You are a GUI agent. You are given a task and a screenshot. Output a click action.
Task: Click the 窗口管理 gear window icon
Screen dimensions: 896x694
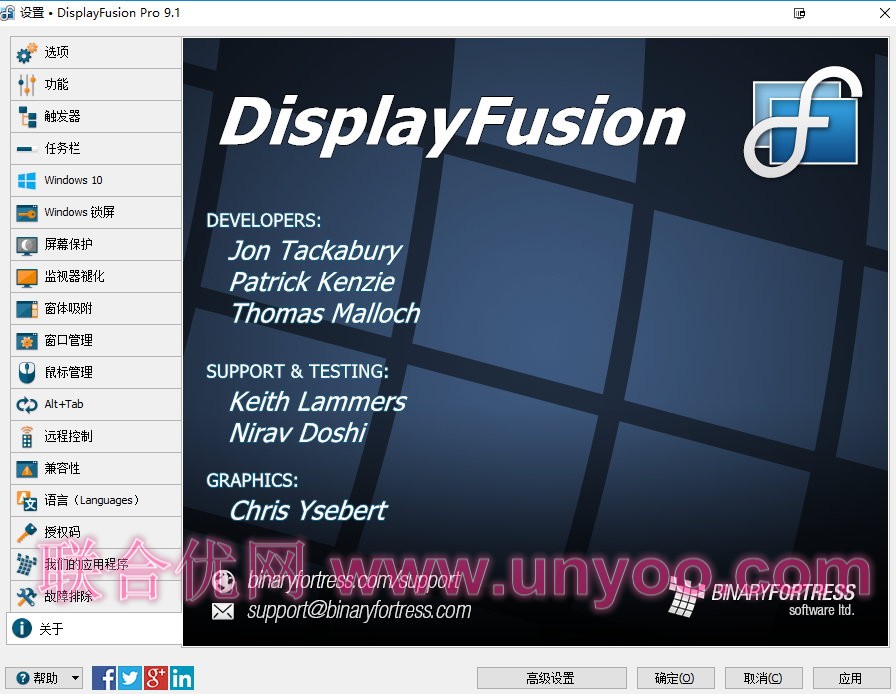pyautogui.click(x=26, y=341)
